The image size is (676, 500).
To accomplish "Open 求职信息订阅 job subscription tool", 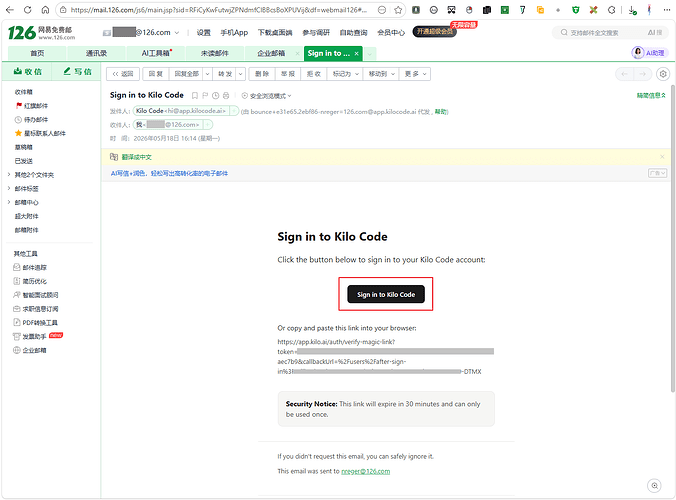I will click(35, 309).
